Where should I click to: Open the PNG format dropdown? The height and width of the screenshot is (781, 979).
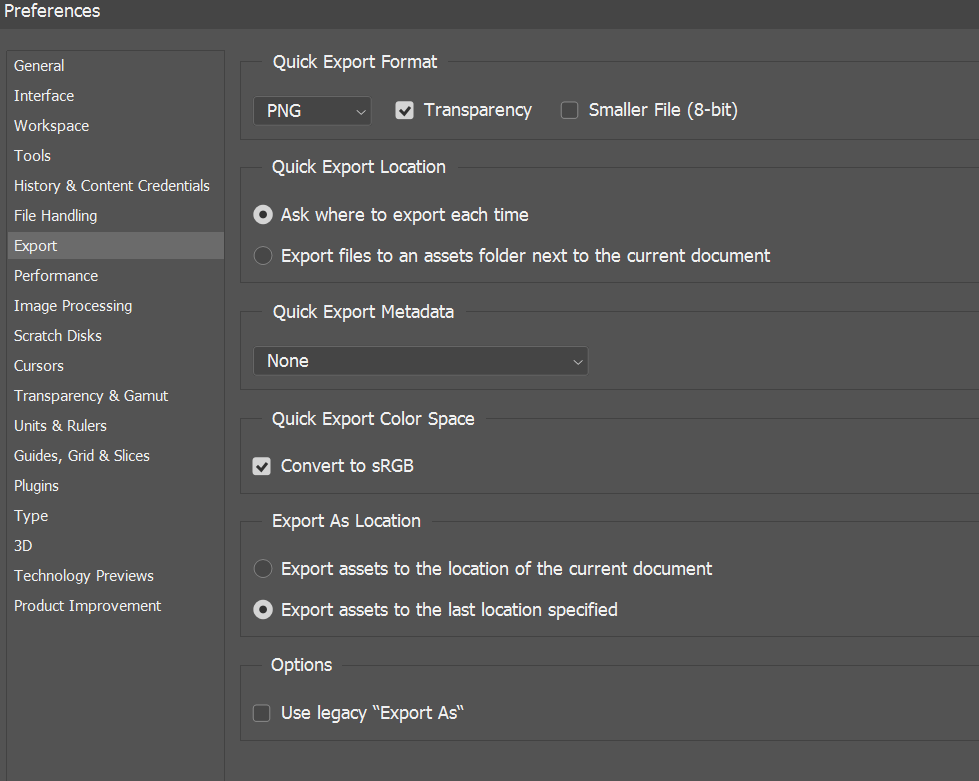pos(312,111)
